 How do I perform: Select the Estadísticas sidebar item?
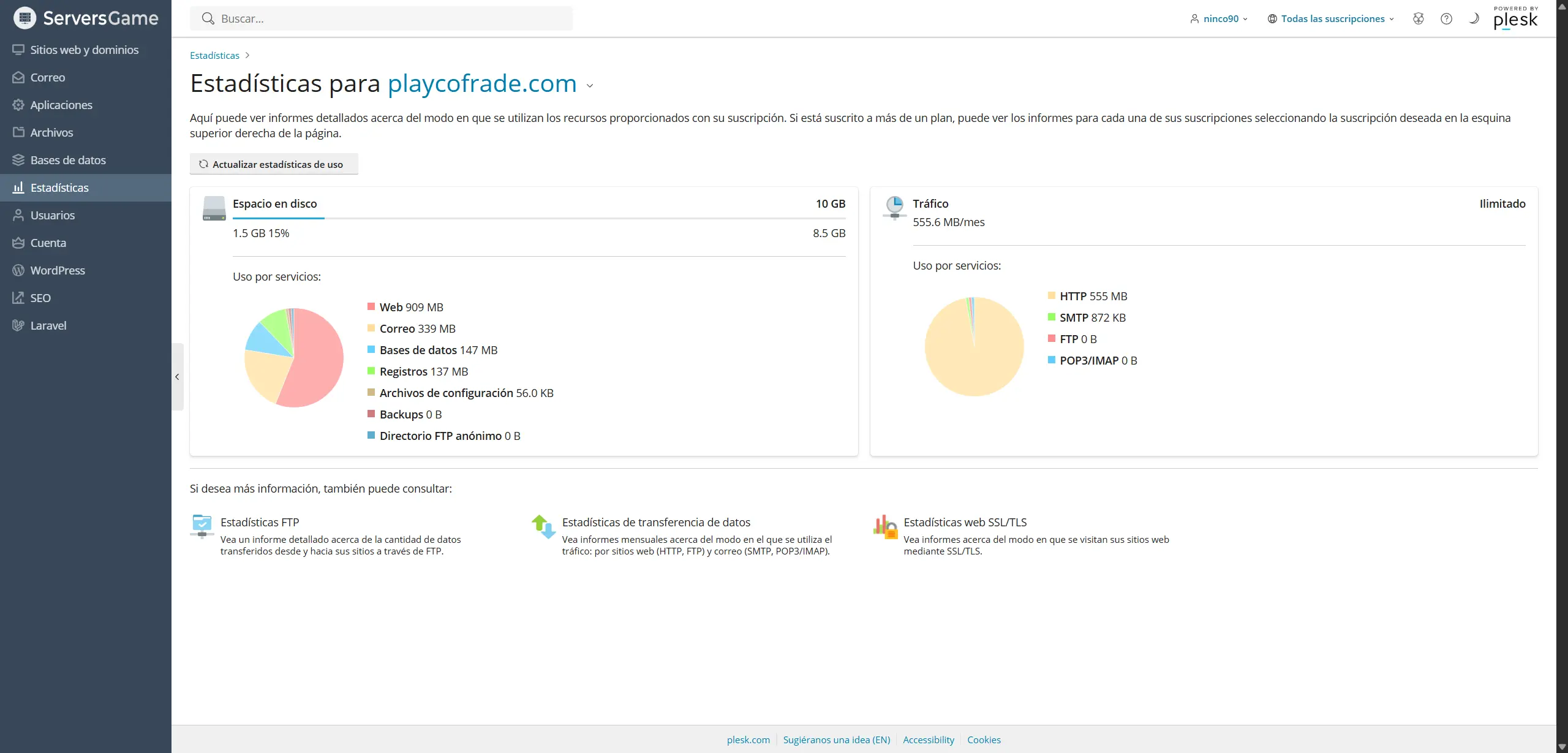pos(86,187)
